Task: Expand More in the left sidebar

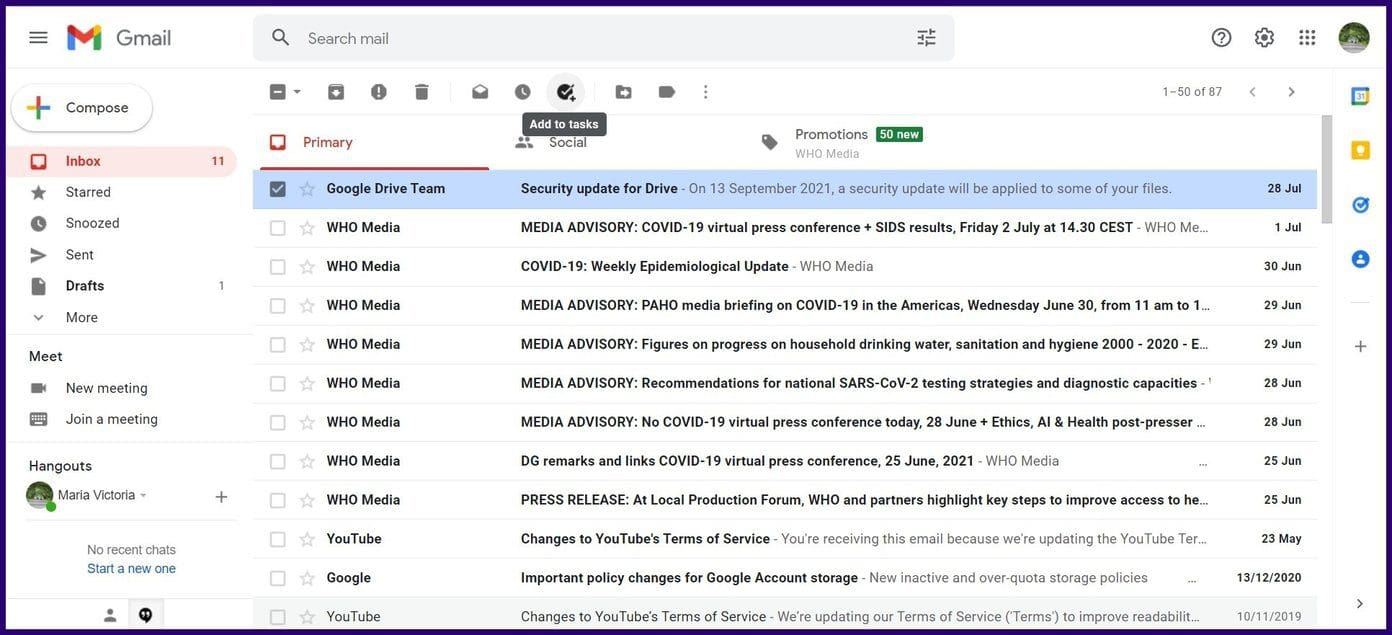Action: coord(82,317)
